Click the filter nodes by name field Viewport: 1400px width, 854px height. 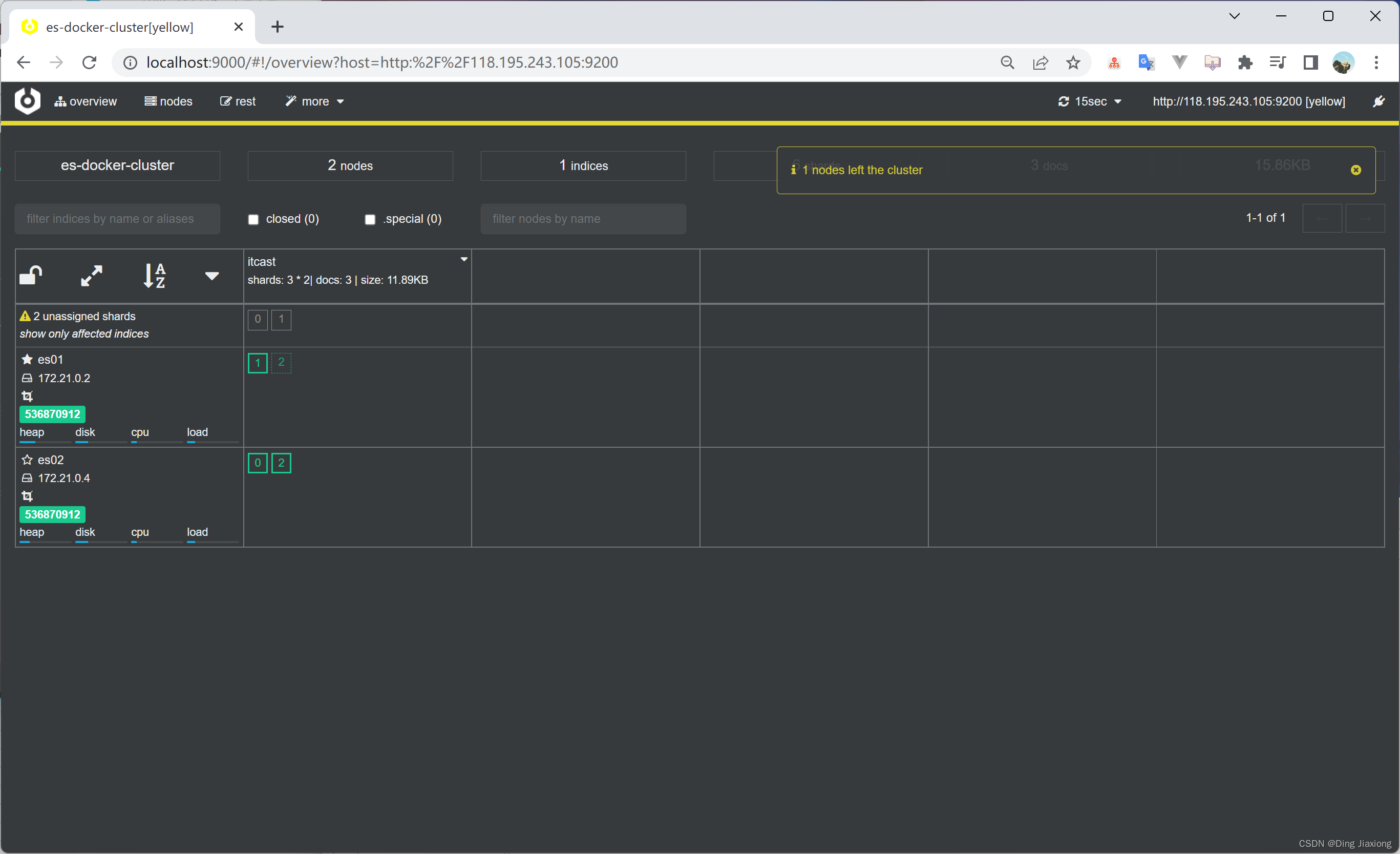[583, 219]
